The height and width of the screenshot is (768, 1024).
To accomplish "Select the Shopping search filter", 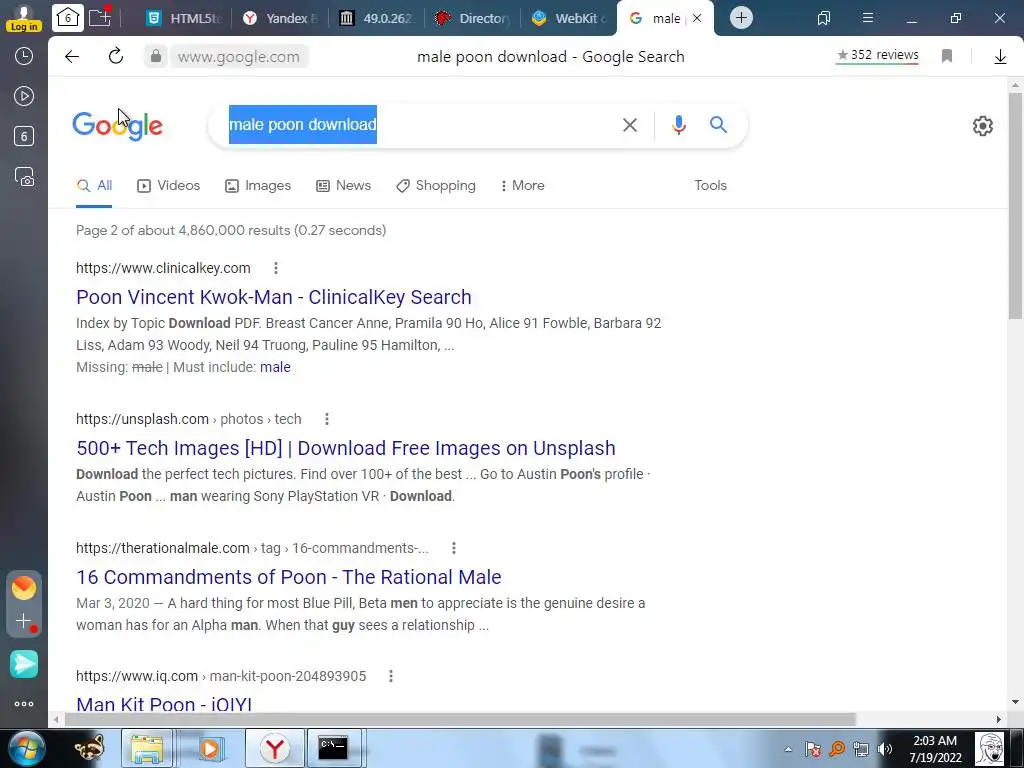I will click(x=436, y=185).
